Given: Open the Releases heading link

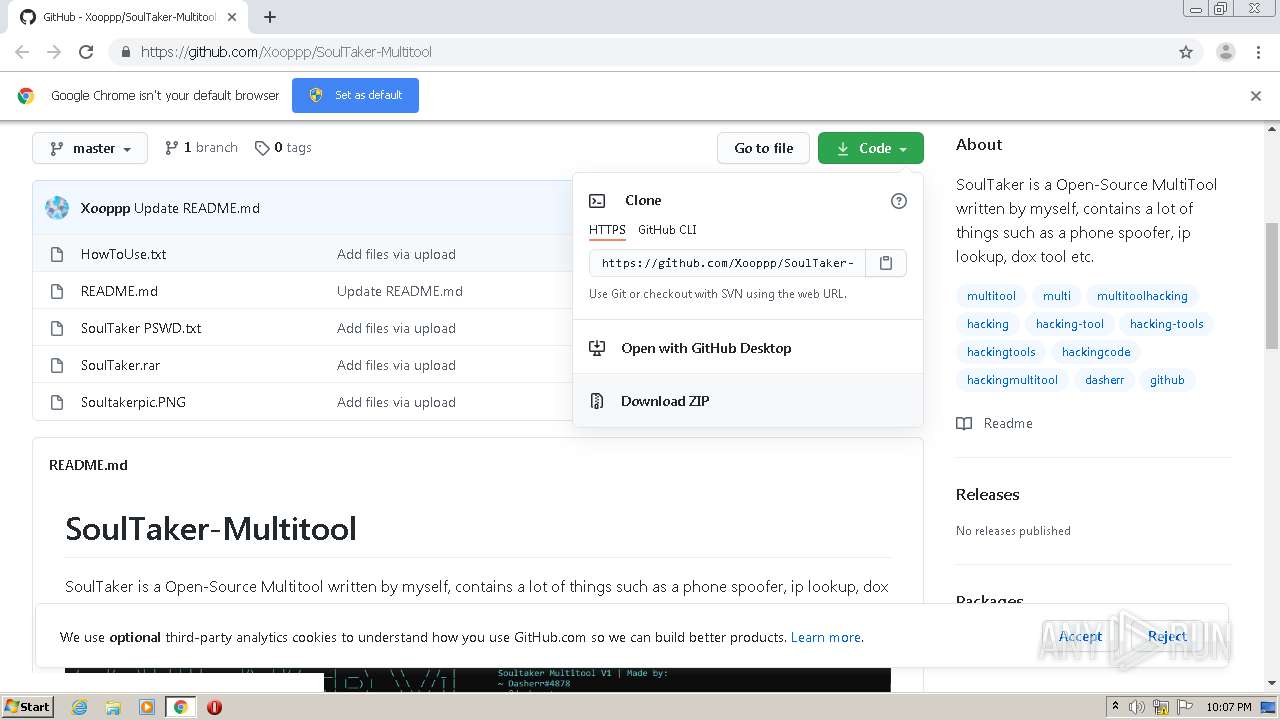Looking at the screenshot, I should pos(987,494).
